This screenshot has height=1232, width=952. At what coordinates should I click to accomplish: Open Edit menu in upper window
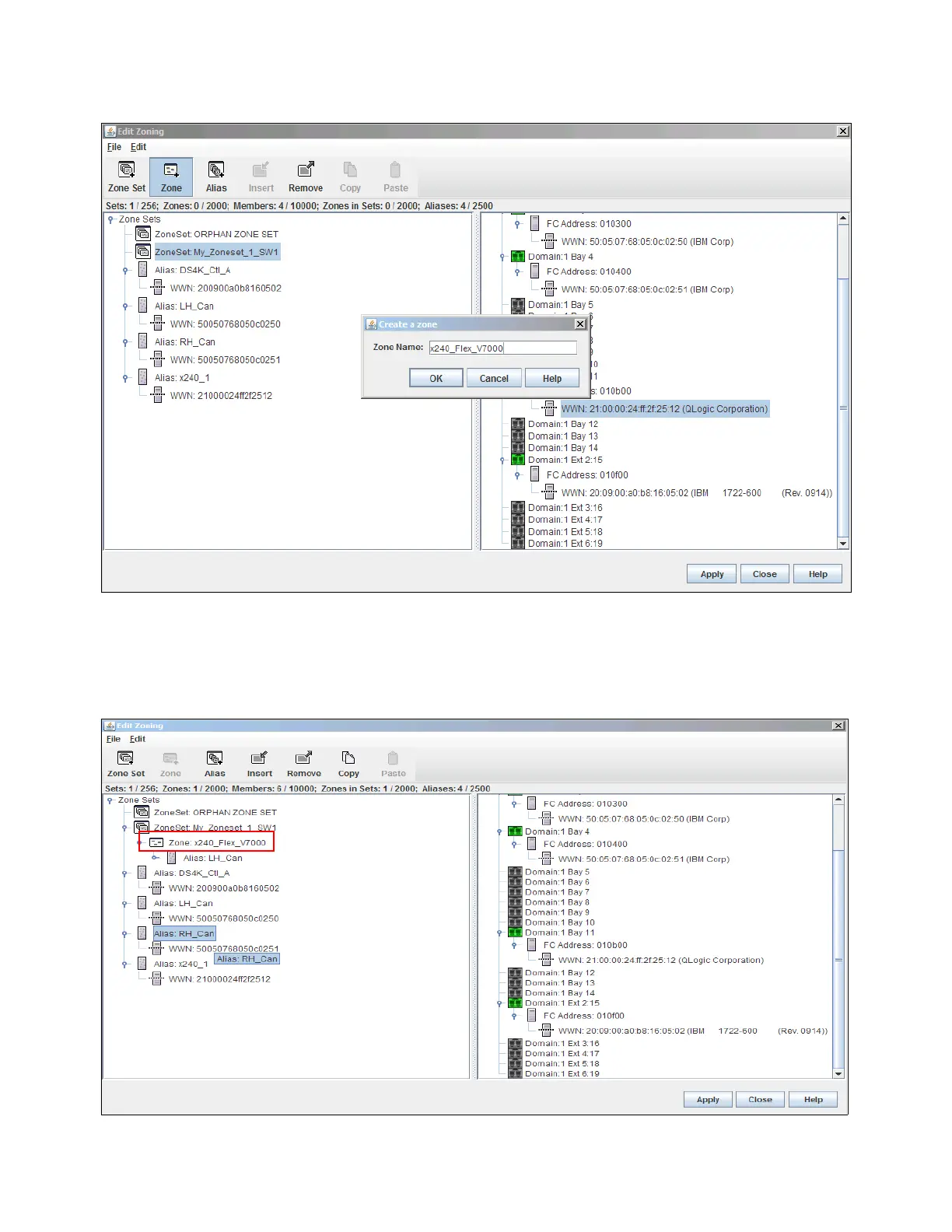(x=138, y=147)
